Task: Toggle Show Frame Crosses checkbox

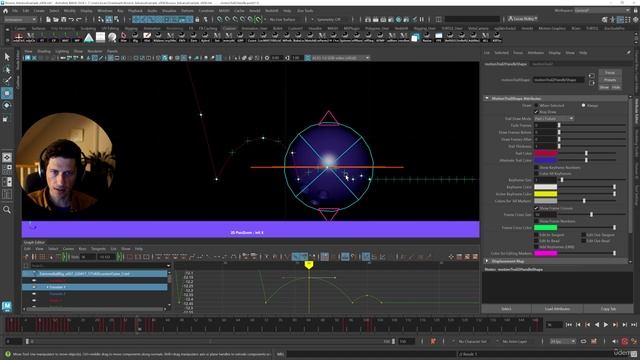Action: [536, 208]
